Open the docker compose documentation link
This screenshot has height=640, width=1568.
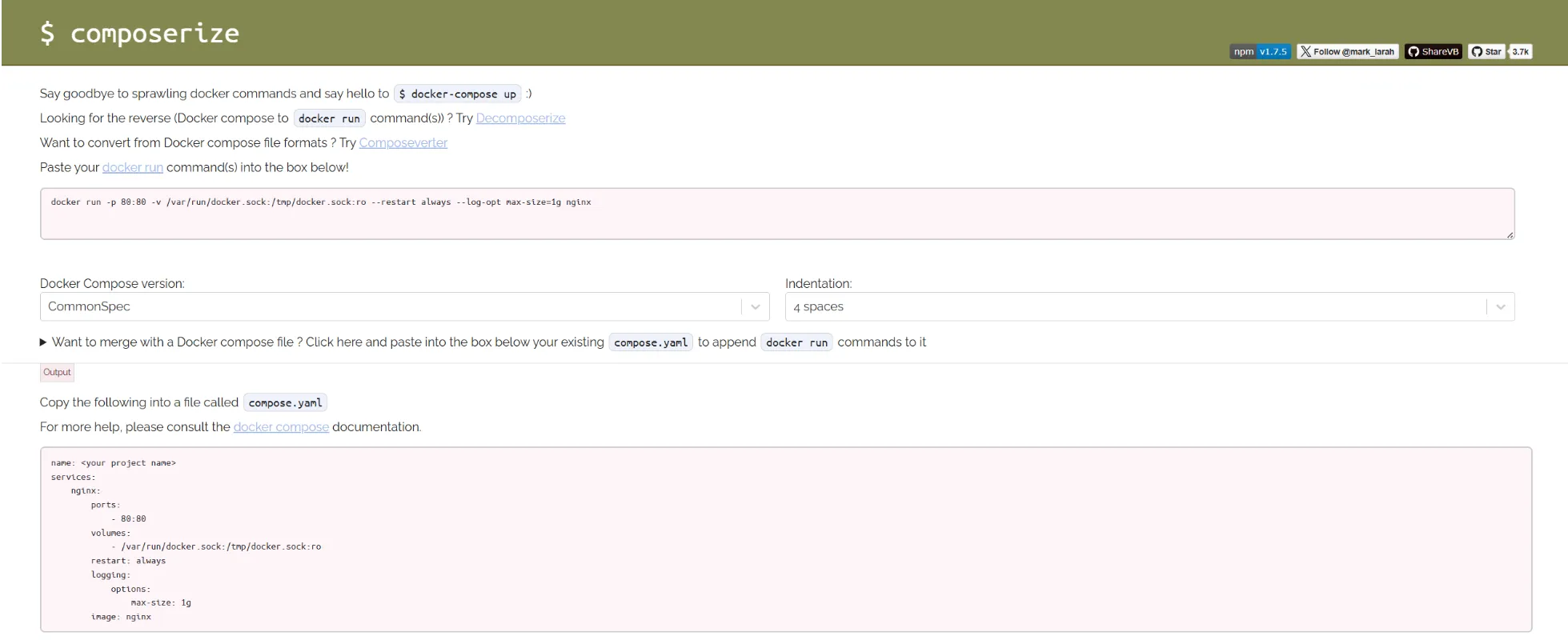coord(281,427)
